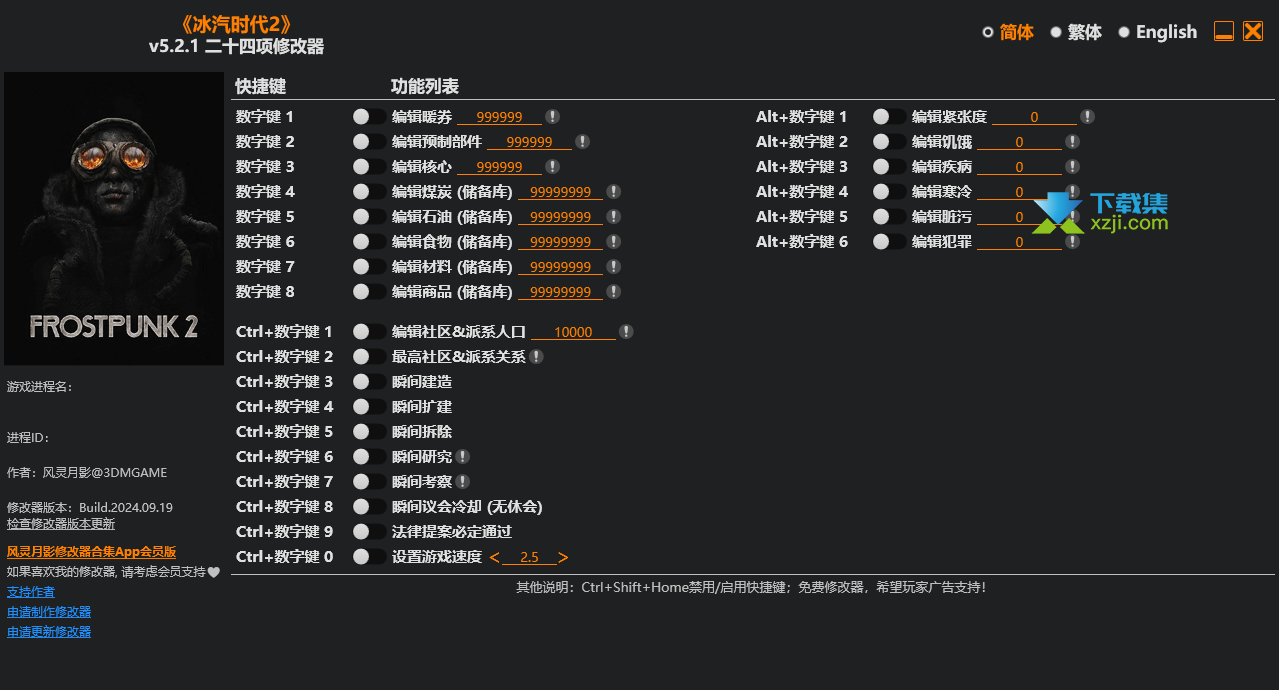
Task: Toggle 编辑社区&派系人口 switch
Action: click(x=369, y=332)
